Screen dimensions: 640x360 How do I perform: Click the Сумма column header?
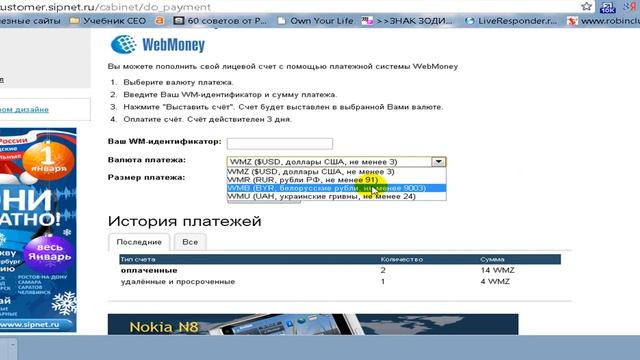492,259
